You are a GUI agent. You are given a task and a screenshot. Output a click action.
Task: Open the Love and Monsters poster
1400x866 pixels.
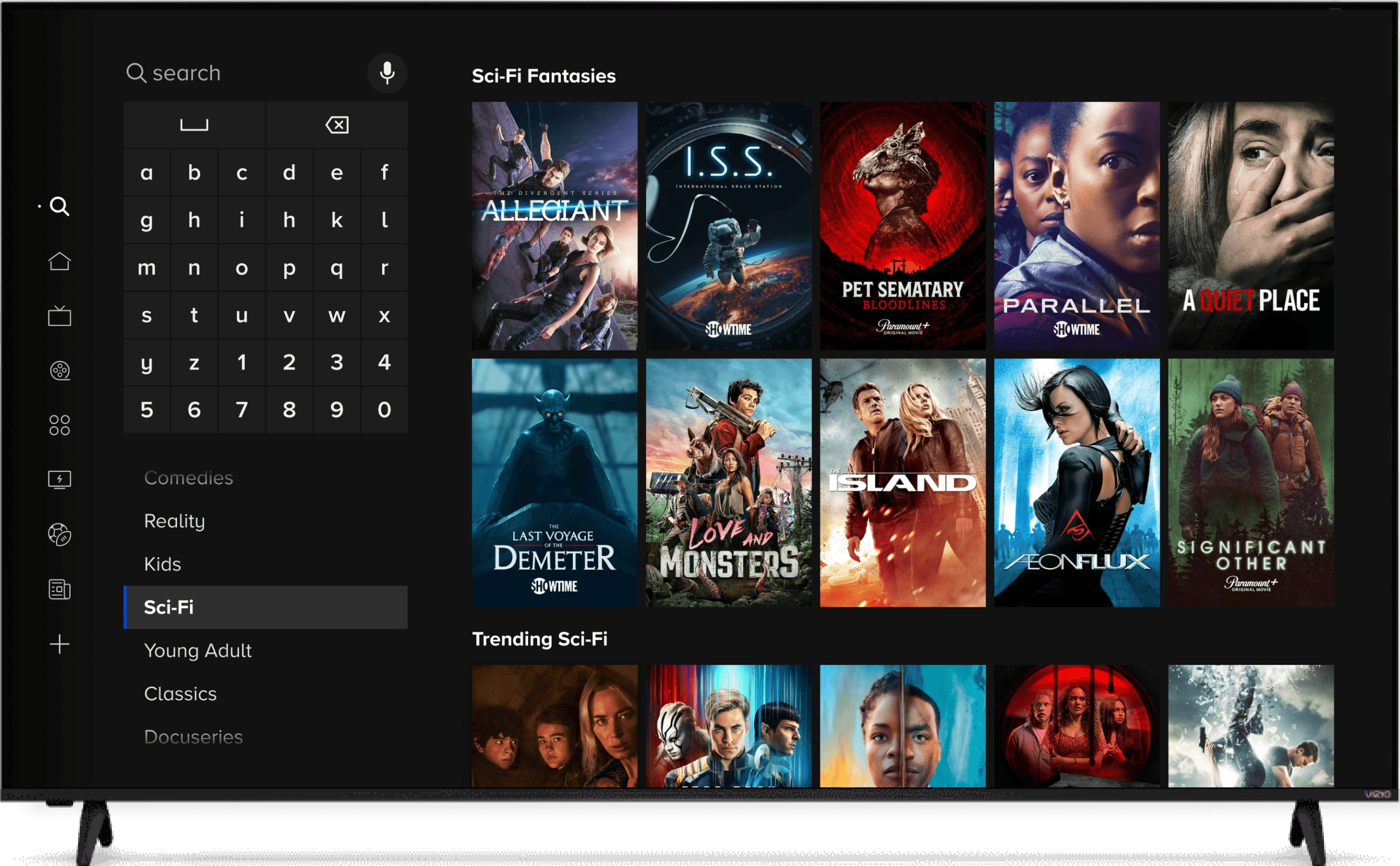(x=729, y=483)
